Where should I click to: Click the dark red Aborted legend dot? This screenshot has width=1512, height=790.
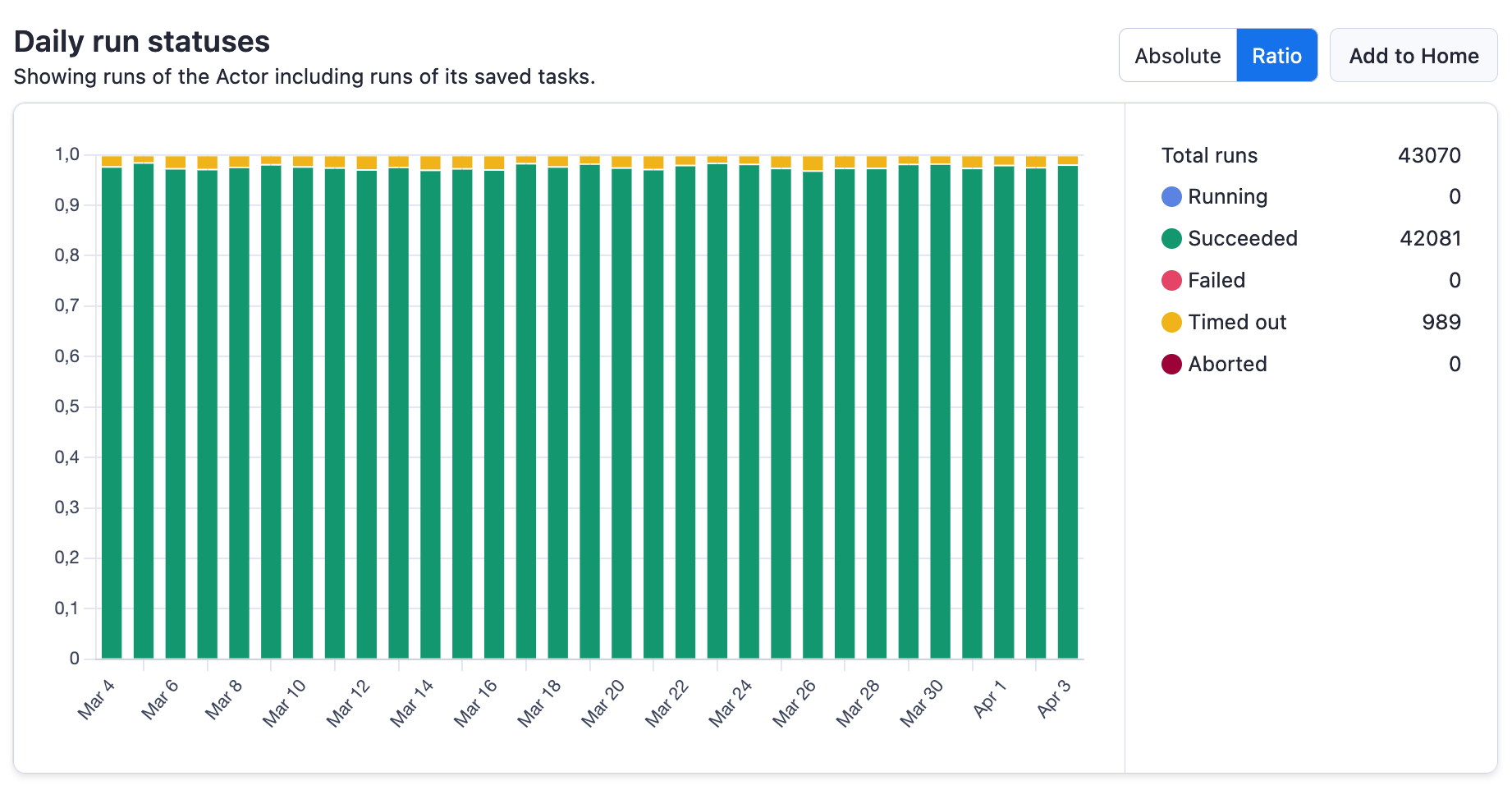pos(1171,365)
